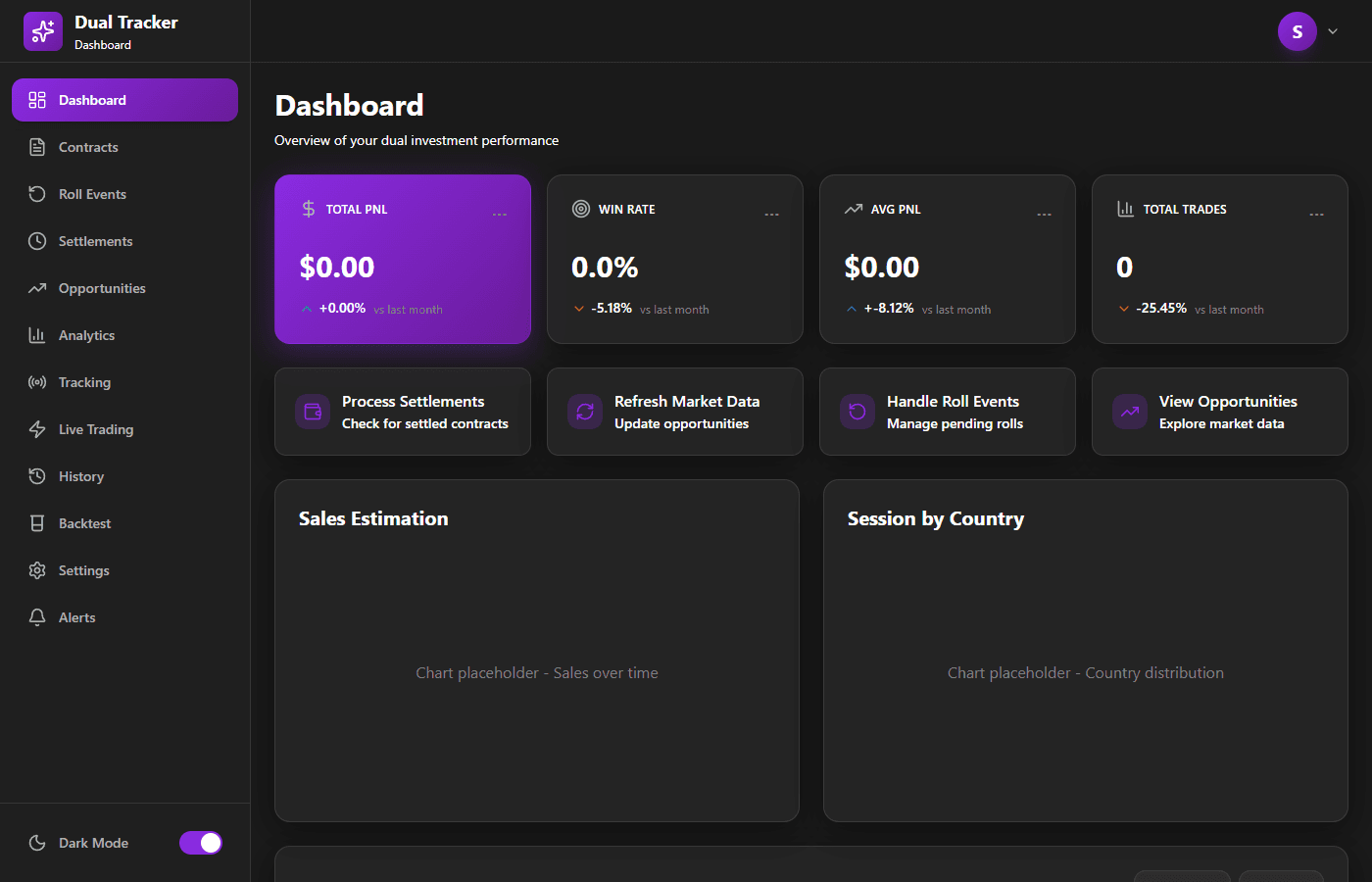1372x882 pixels.
Task: Click the wallet icon in Process Settlements
Action: 313,412
